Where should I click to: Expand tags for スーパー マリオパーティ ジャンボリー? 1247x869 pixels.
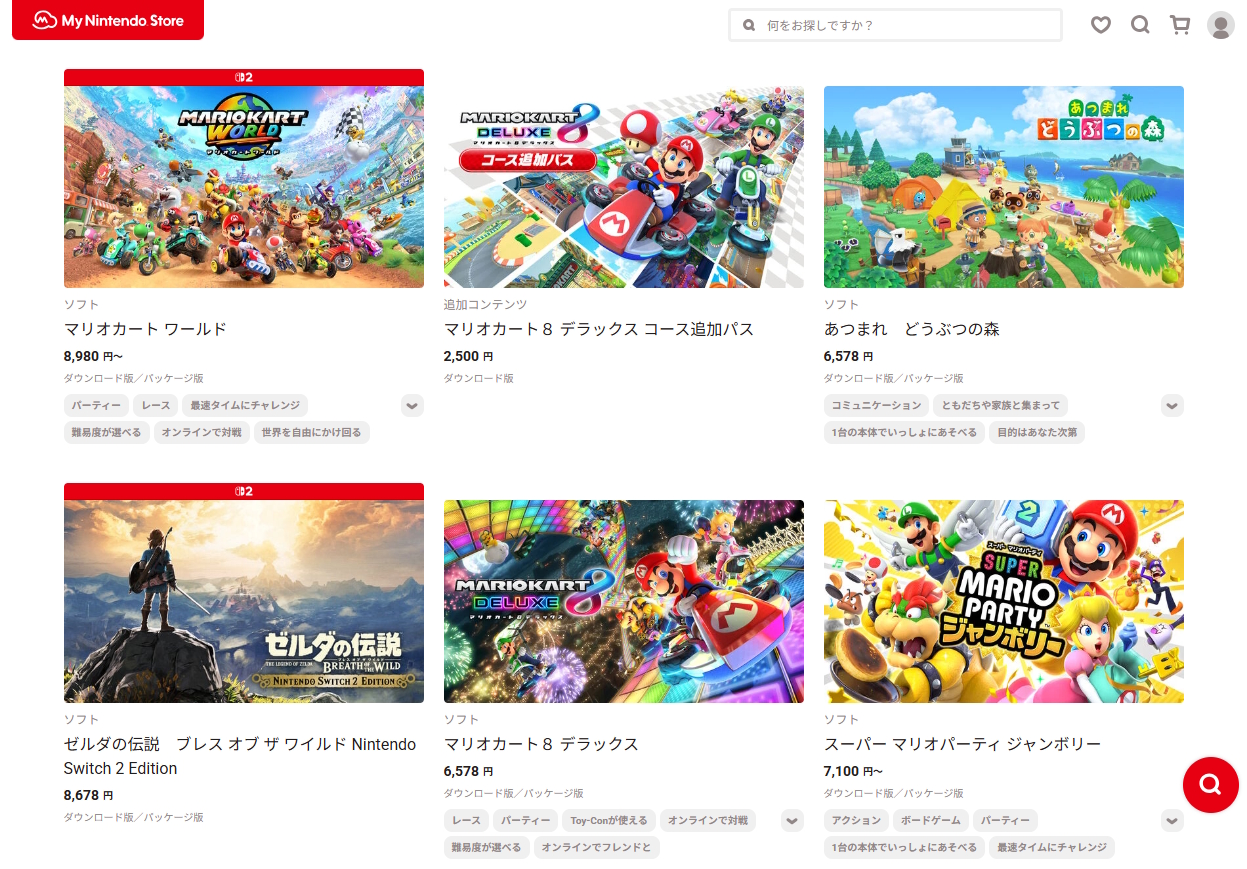point(1172,820)
